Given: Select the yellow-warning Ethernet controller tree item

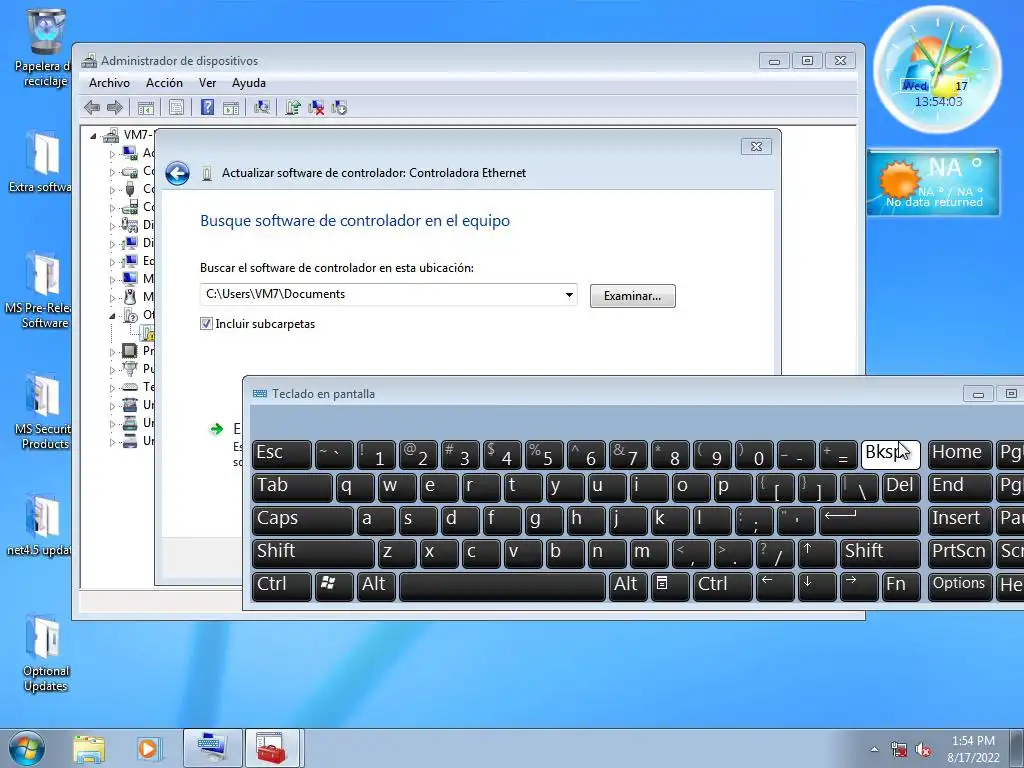Looking at the screenshot, I should click(x=148, y=334).
